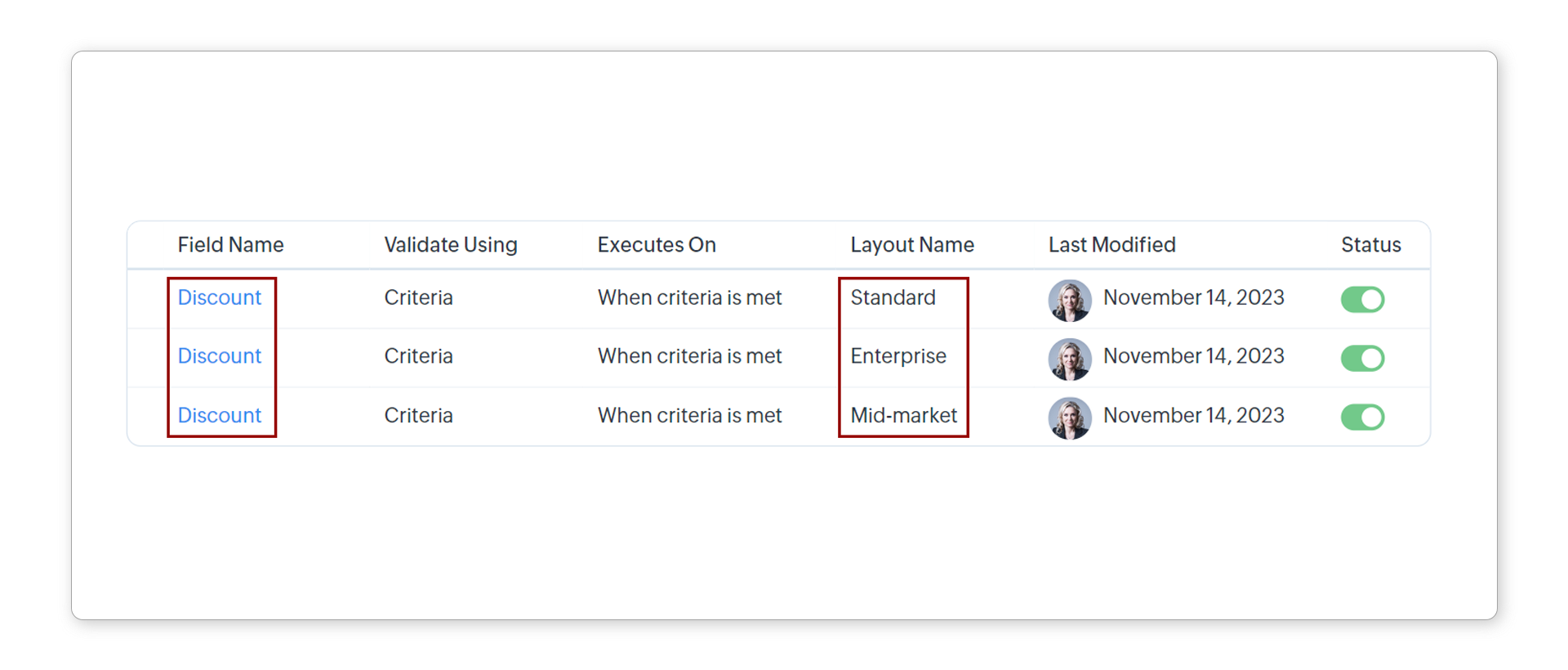Viewport: 1568px width, 670px height.
Task: Select the Enterprise layout name cell
Action: point(898,356)
